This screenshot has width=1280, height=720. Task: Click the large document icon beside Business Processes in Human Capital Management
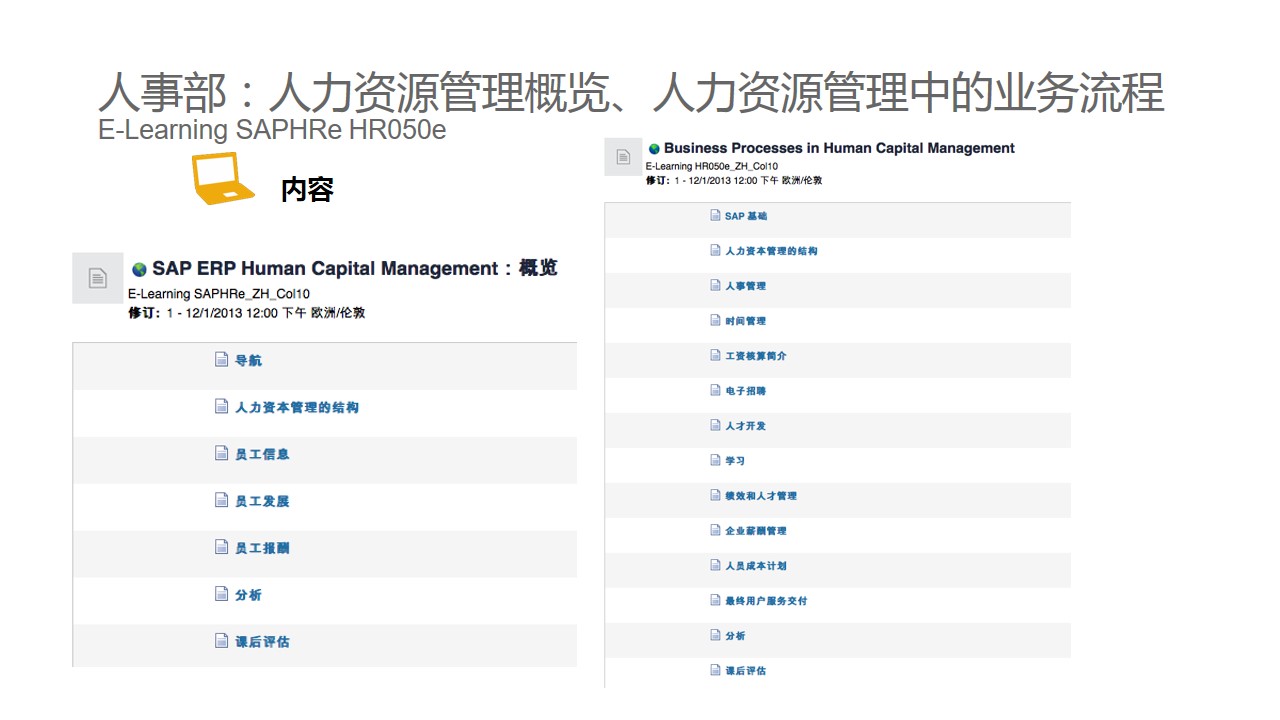pyautogui.click(x=623, y=156)
